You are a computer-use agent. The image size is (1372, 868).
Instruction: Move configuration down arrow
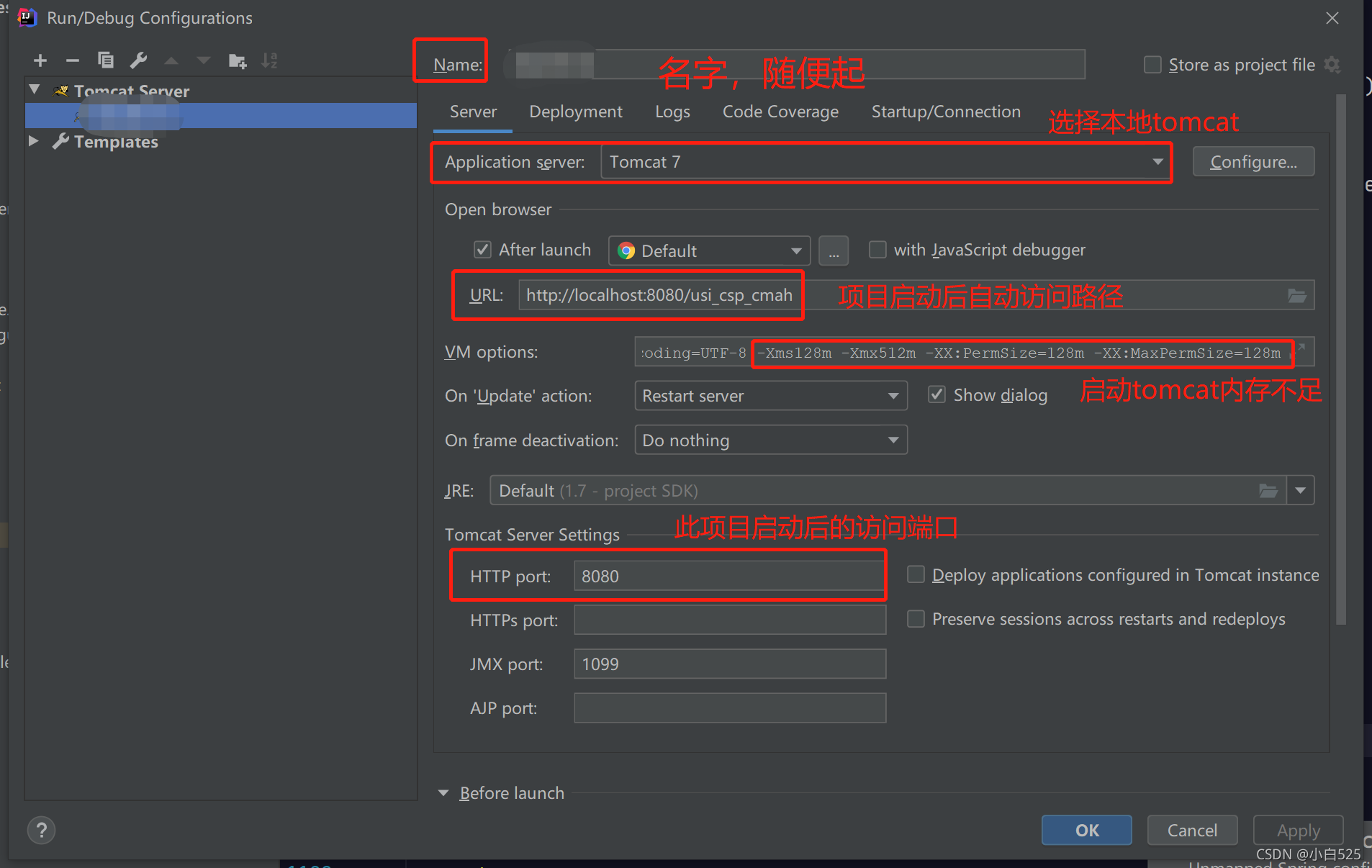[204, 61]
